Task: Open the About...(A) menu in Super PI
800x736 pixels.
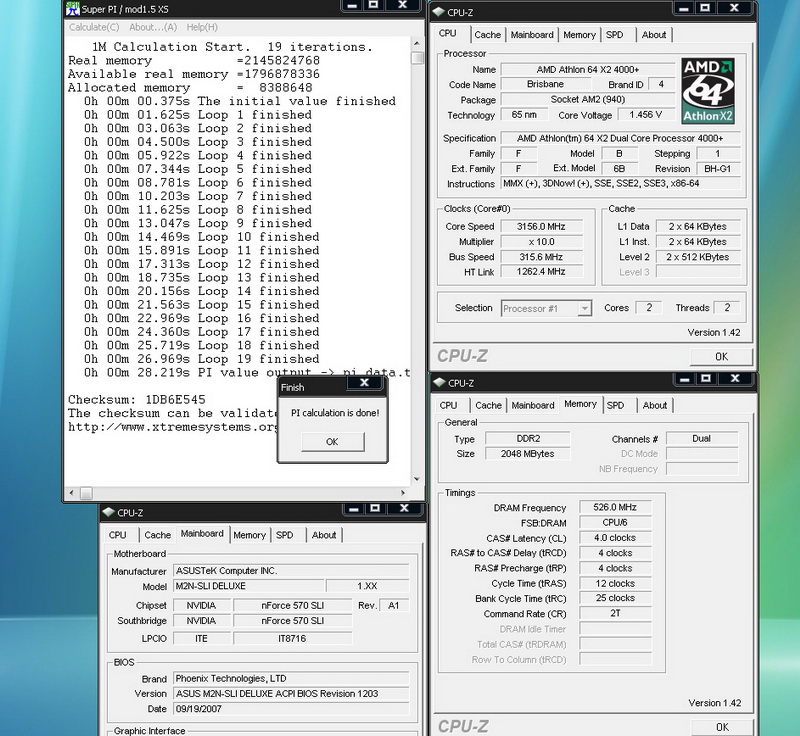Action: (x=153, y=27)
